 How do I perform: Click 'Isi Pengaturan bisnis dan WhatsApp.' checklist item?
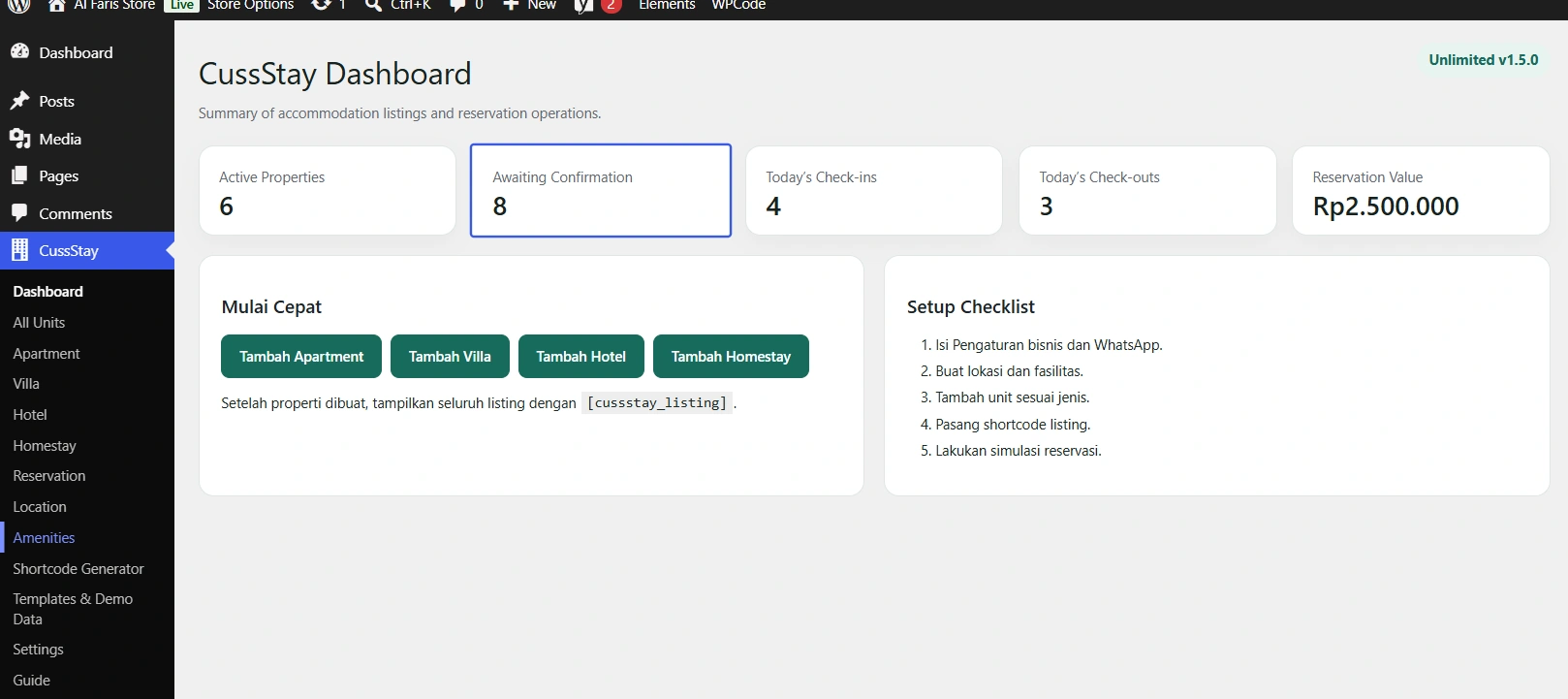pos(1049,345)
